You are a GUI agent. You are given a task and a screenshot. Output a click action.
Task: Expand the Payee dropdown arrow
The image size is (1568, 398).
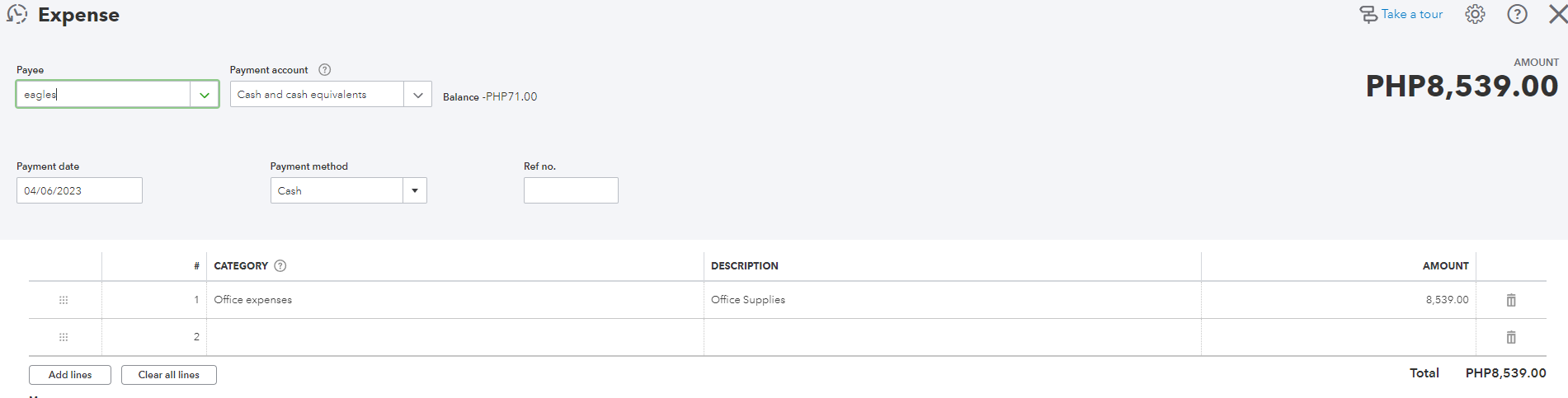(205, 95)
